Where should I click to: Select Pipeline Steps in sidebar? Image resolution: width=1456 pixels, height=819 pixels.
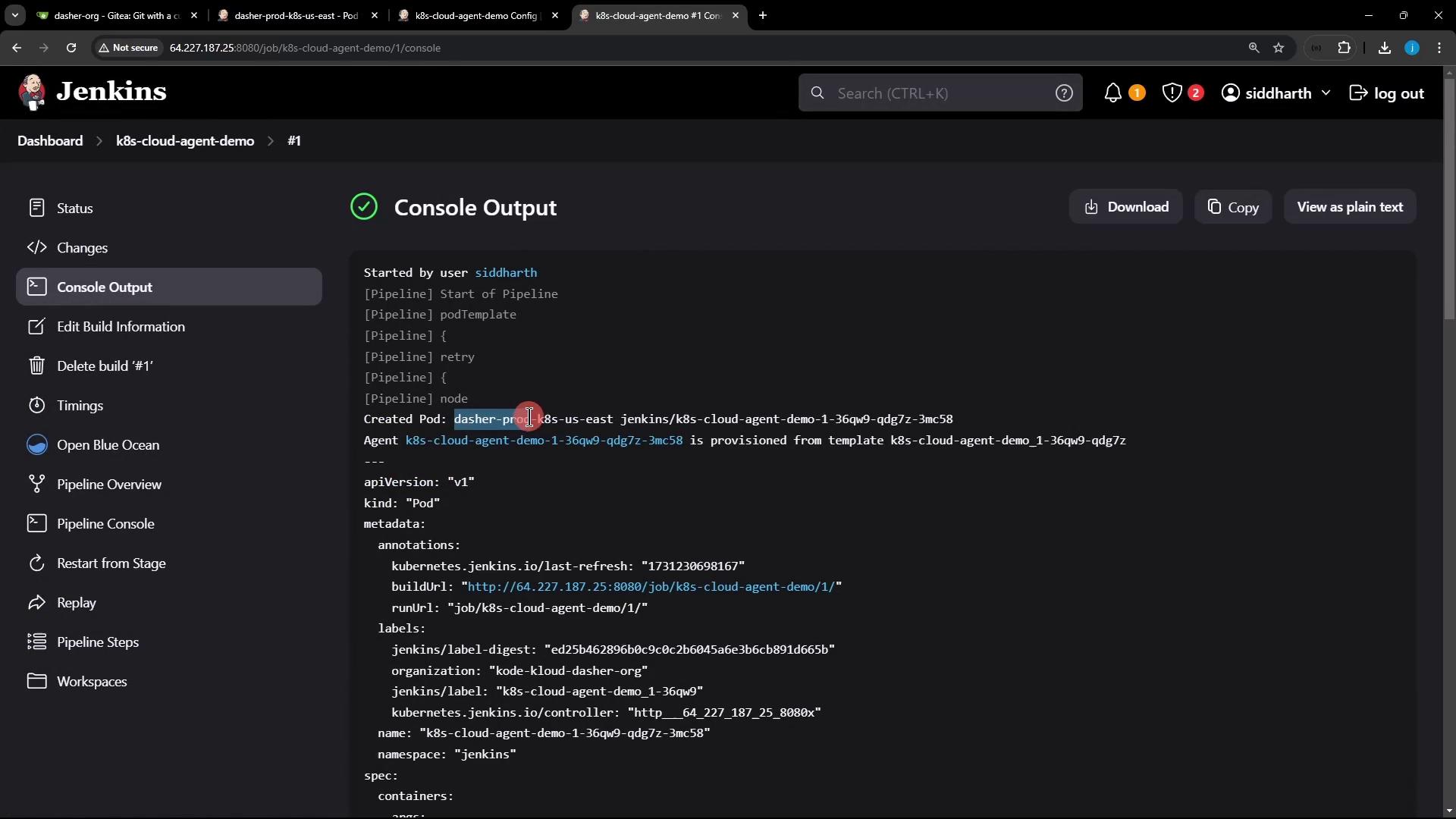click(x=98, y=642)
